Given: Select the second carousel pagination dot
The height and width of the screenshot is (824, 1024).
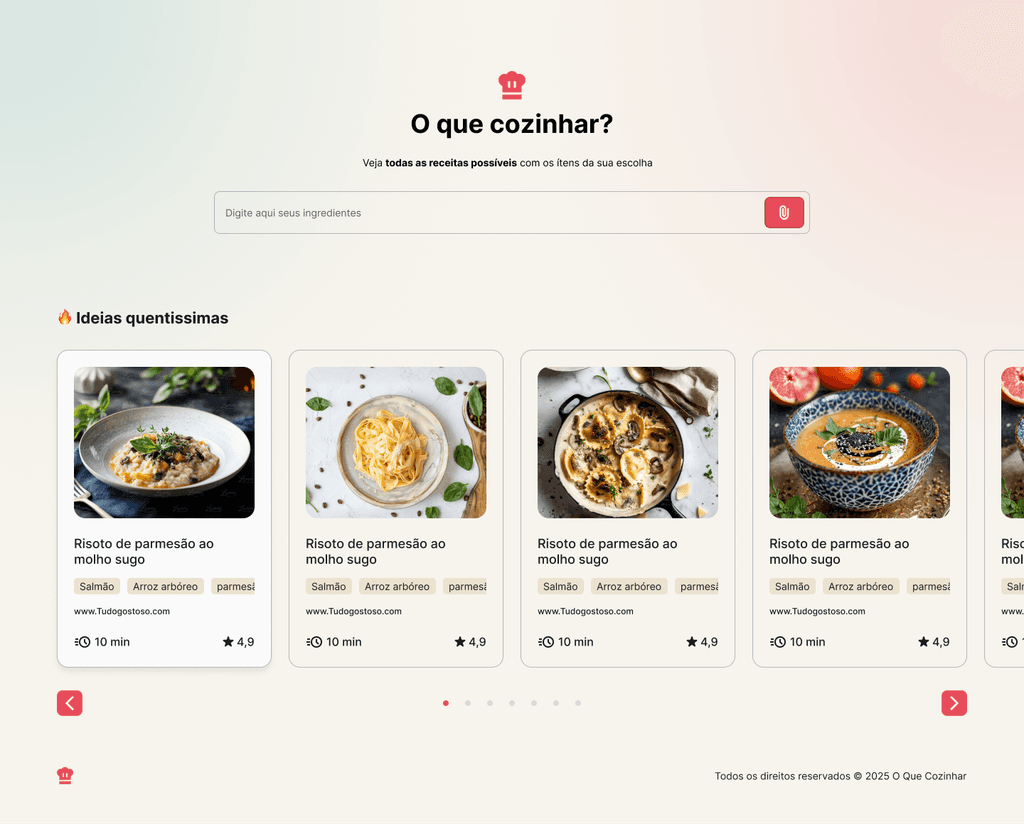Looking at the screenshot, I should tap(468, 703).
